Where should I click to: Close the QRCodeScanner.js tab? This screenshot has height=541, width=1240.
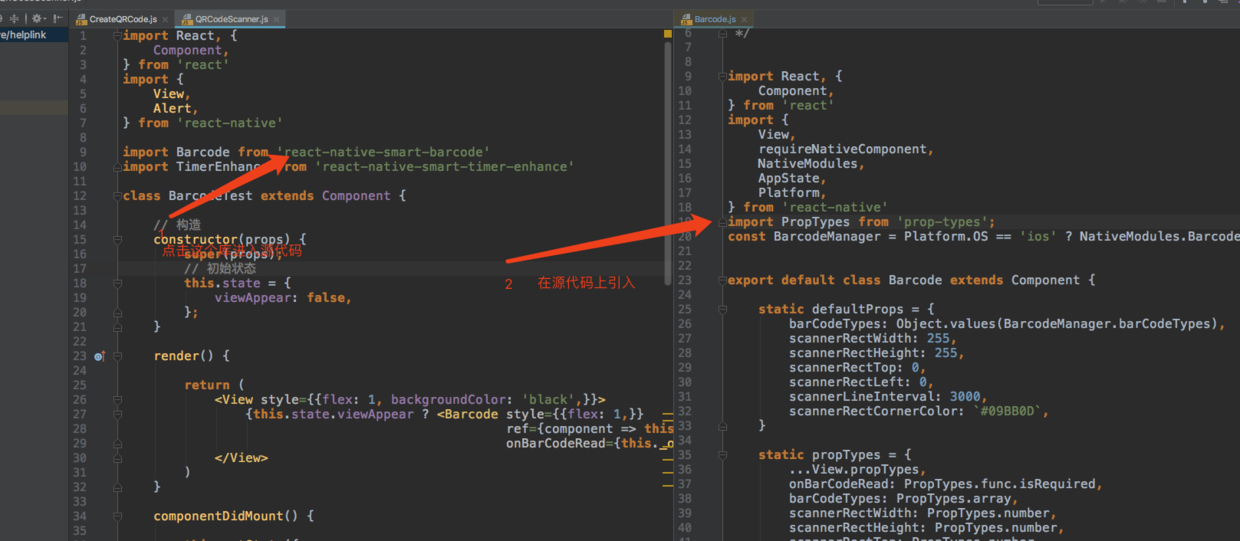pos(277,19)
